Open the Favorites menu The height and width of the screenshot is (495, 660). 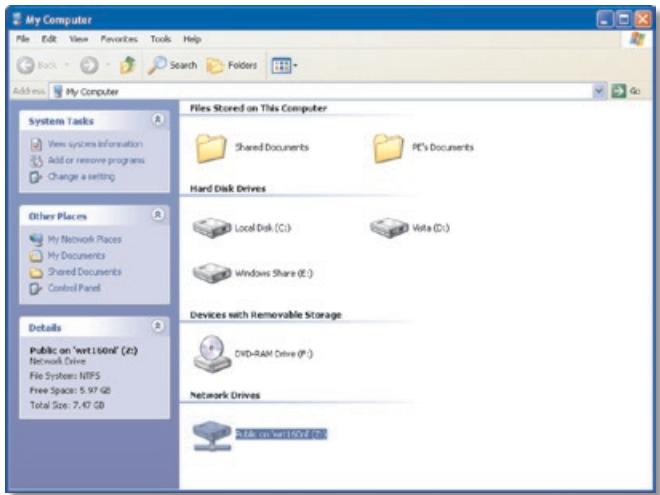pos(119,39)
